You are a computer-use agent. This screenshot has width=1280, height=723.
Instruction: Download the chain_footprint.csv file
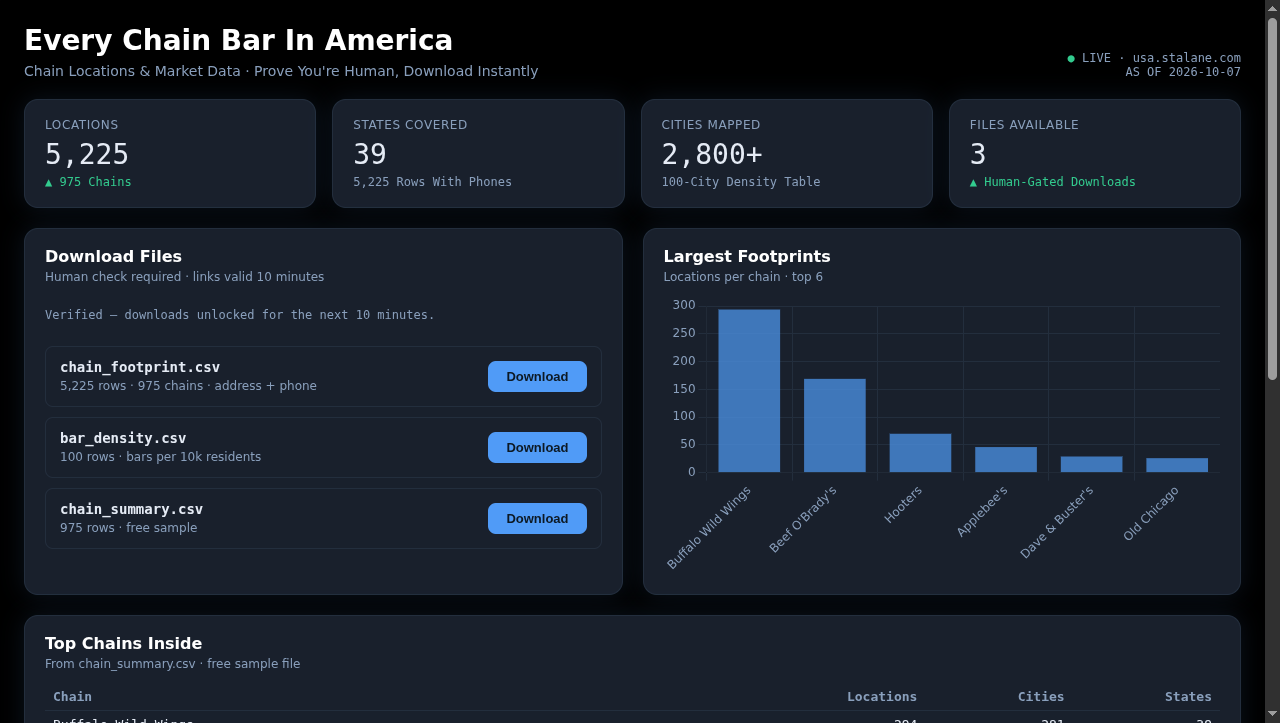[x=537, y=376]
